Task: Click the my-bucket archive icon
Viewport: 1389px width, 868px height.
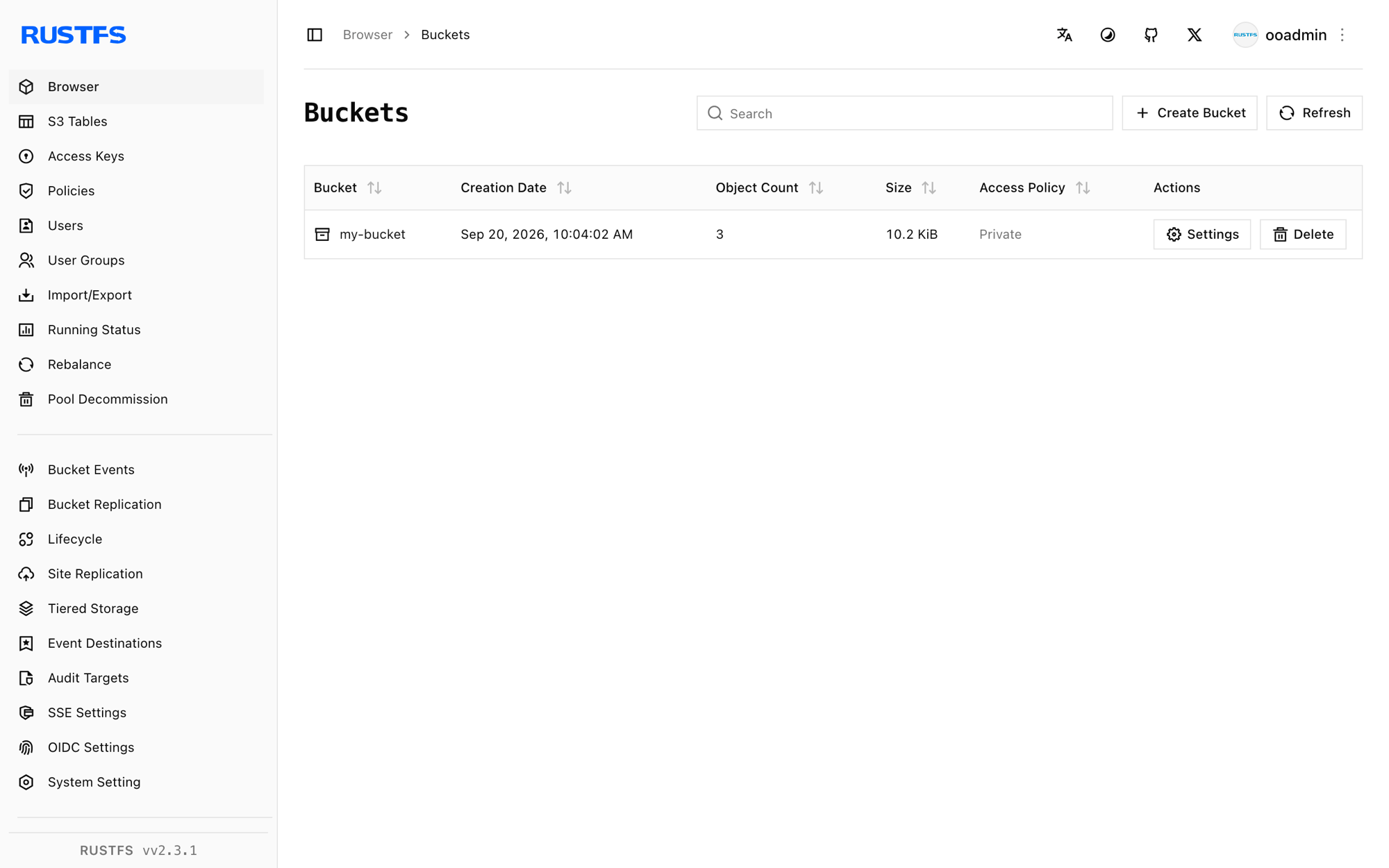Action: (x=322, y=234)
